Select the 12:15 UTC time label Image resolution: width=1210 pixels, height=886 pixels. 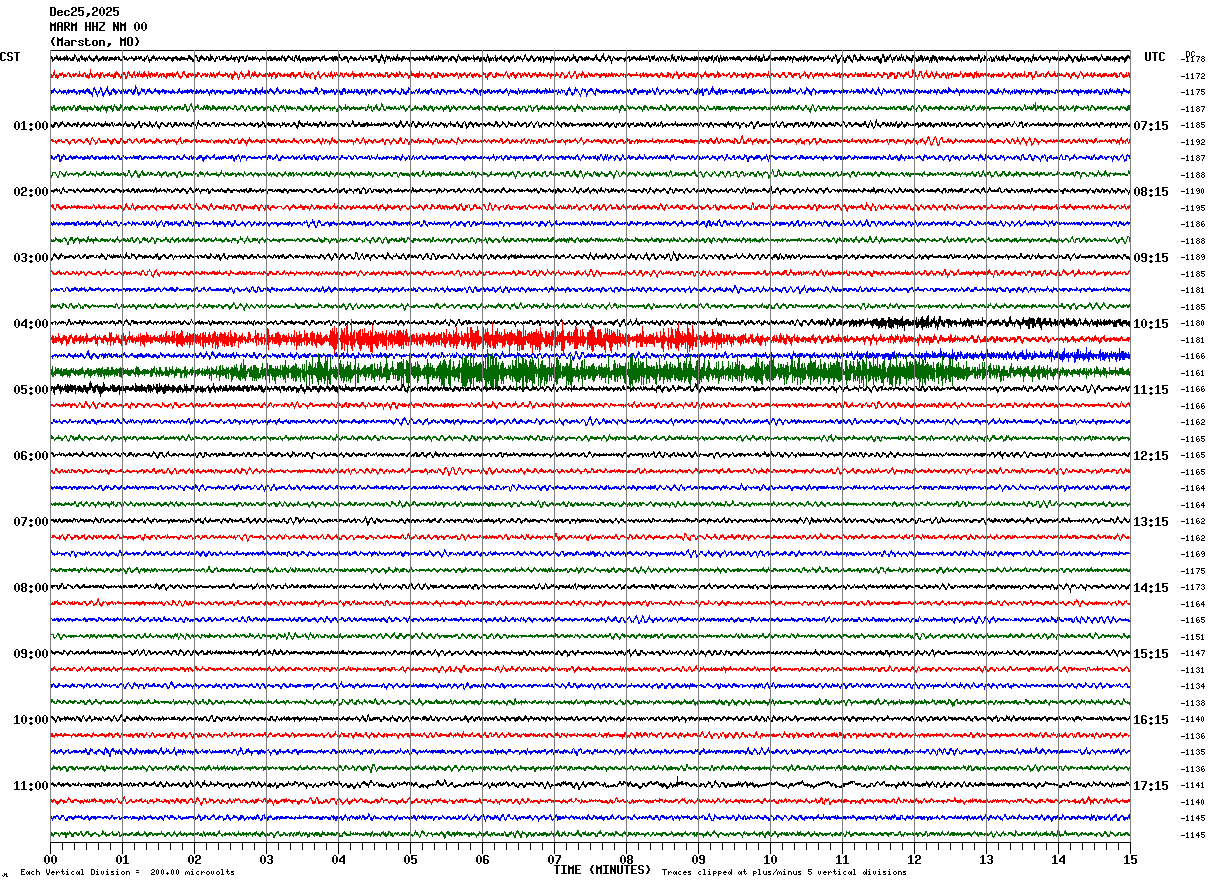pos(1151,456)
